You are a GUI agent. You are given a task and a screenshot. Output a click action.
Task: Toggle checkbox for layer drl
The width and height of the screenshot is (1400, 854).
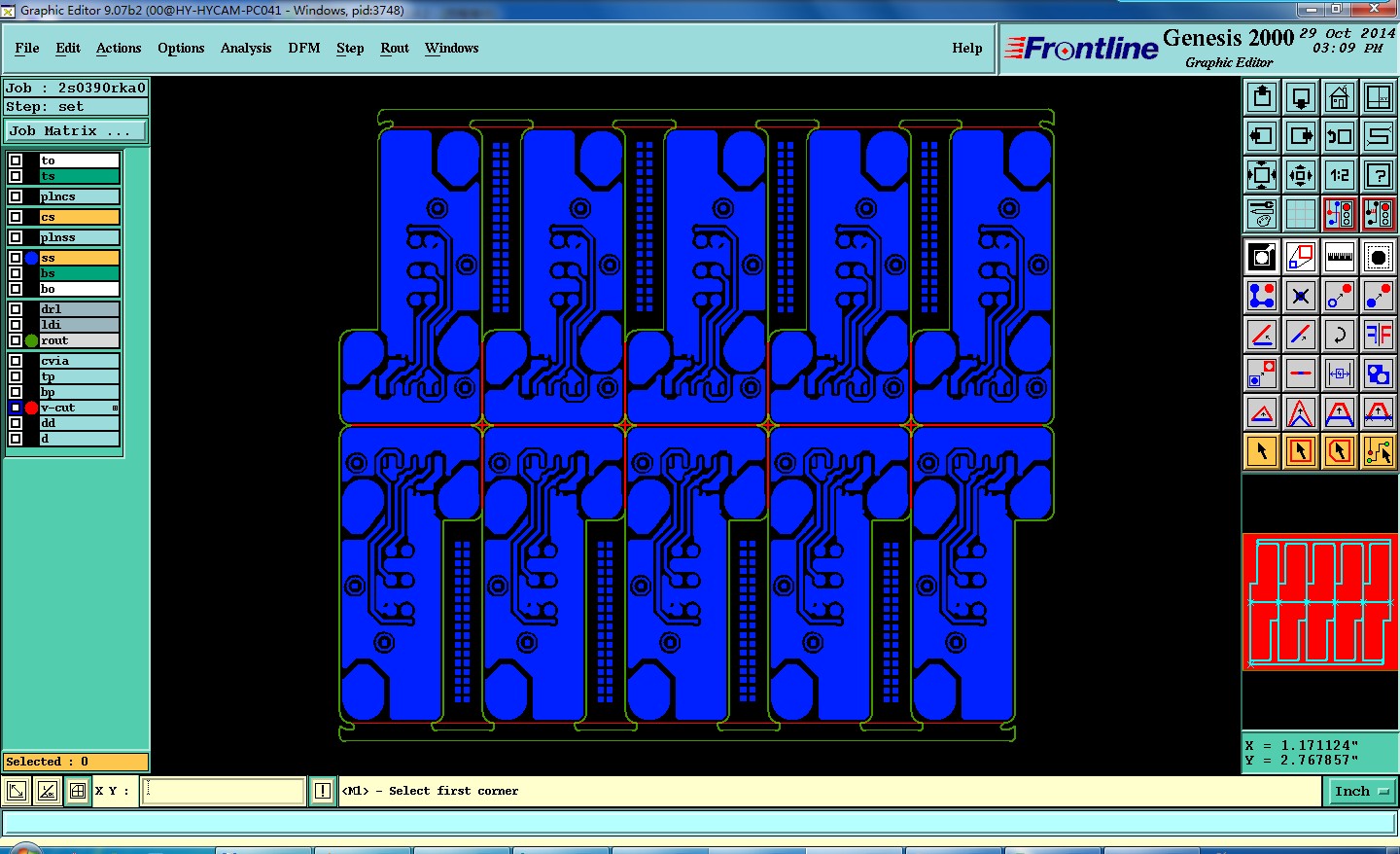16,309
